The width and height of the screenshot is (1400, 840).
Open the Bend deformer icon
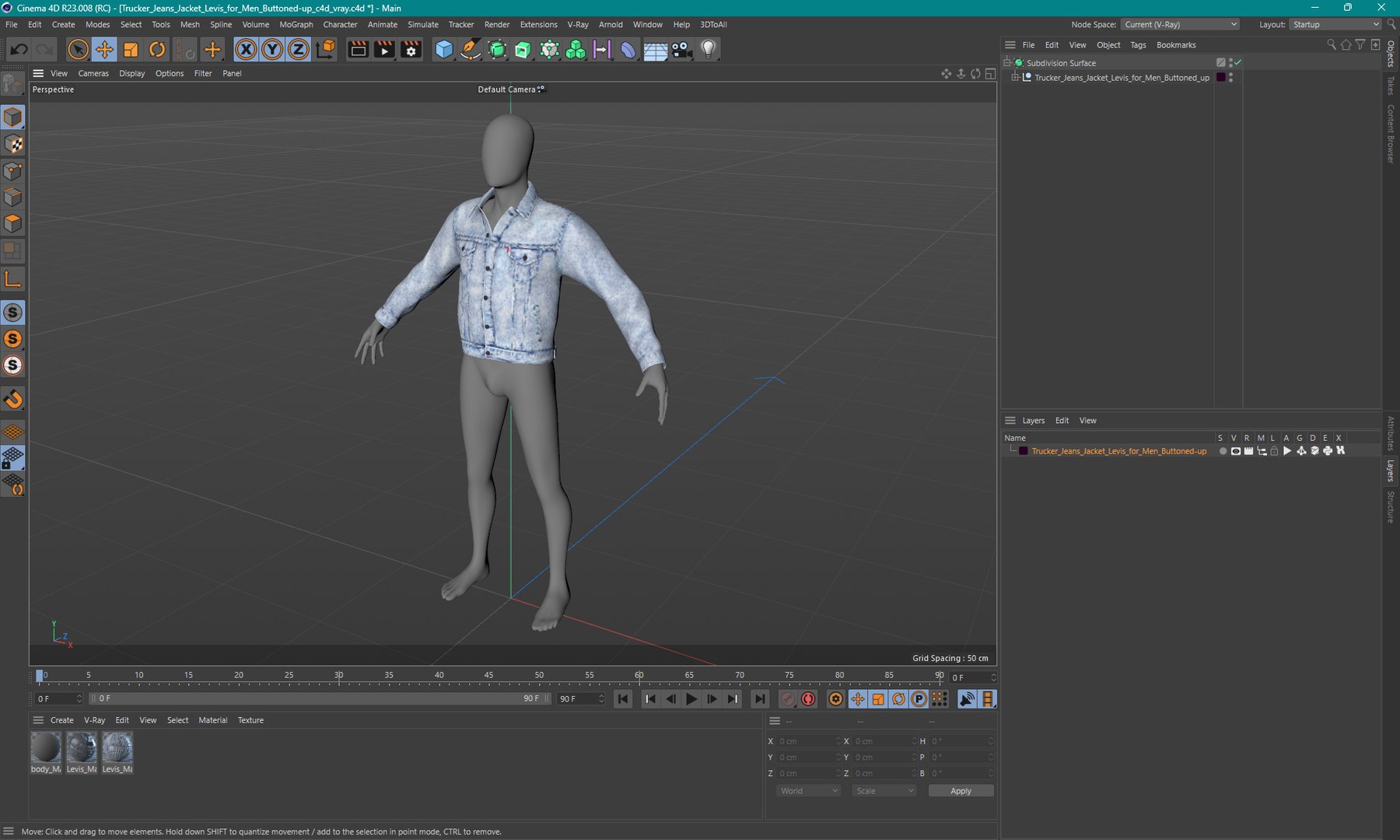[628, 50]
